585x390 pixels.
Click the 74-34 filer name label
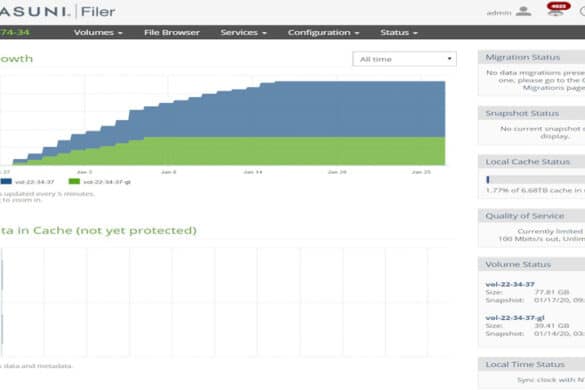[15, 32]
